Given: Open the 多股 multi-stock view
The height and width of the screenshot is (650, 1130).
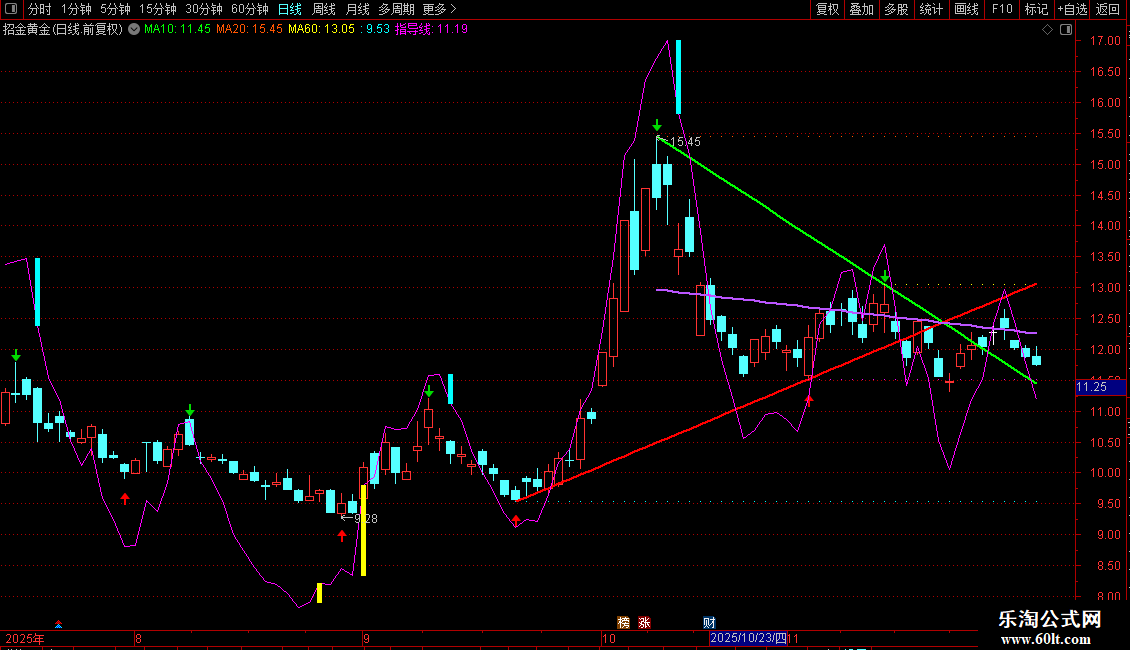Looking at the screenshot, I should click(896, 9).
